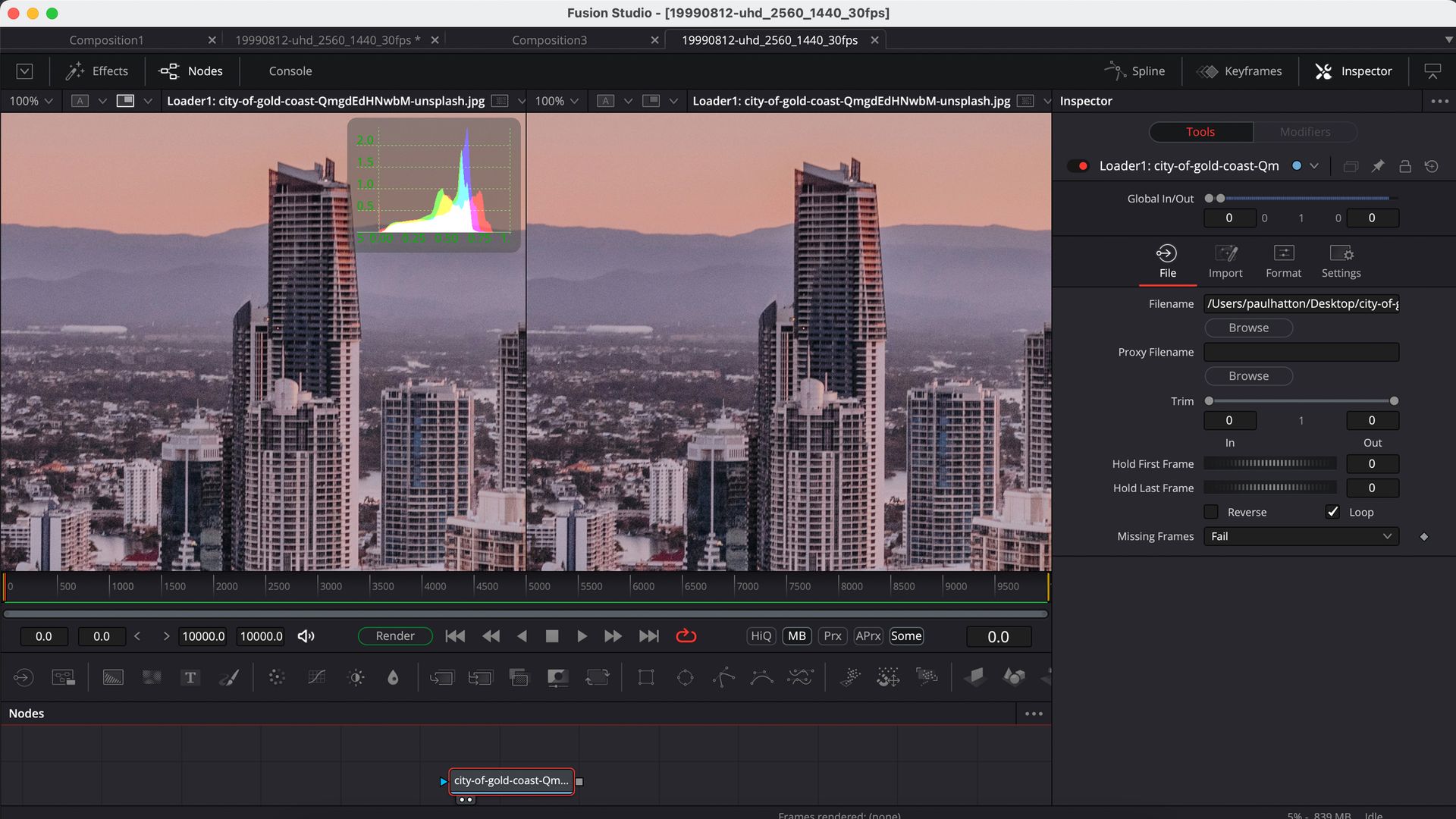The image size is (1456, 819).
Task: Switch to the Modifiers tab in Inspector
Action: coord(1305,132)
